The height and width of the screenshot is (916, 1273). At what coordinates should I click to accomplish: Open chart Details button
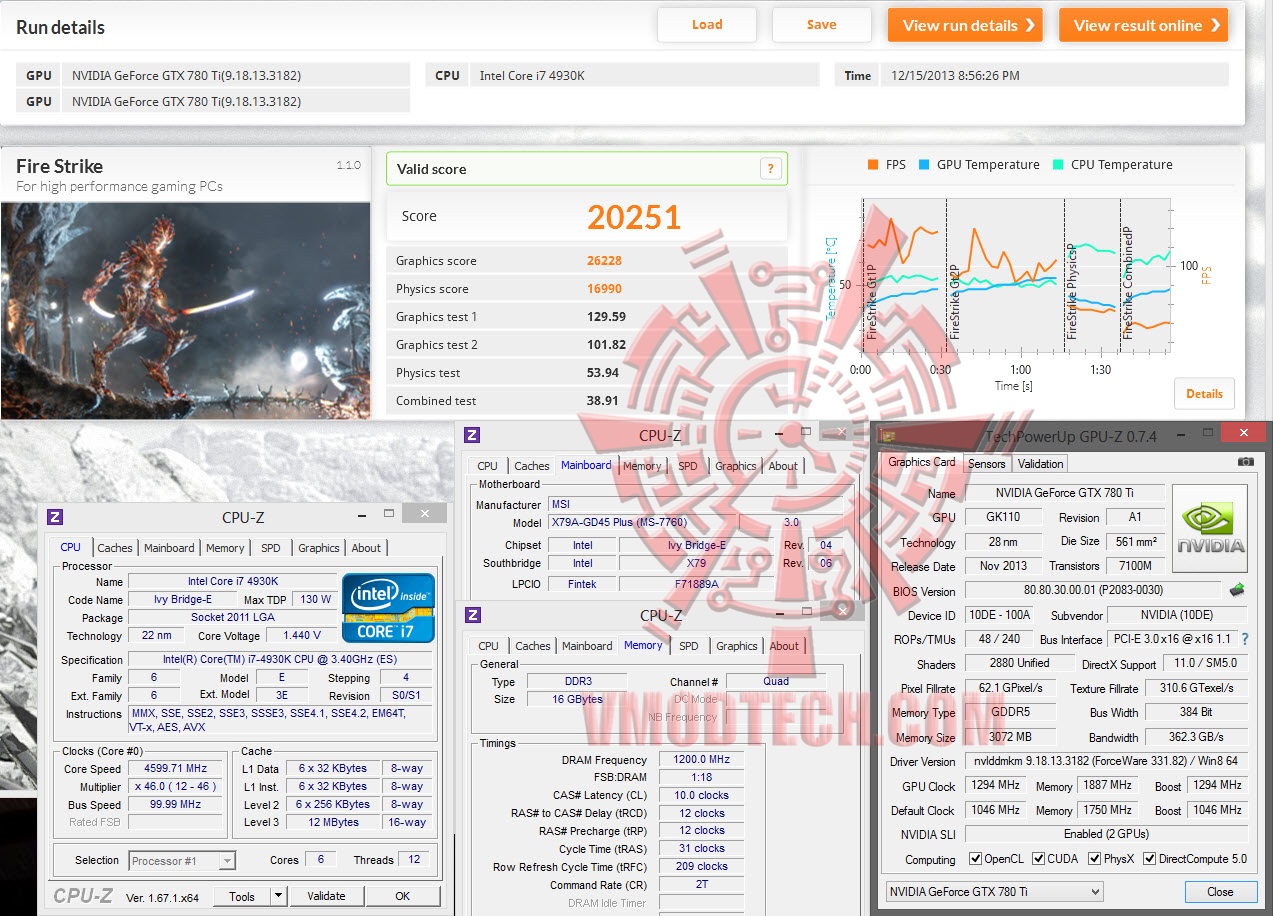[1204, 393]
